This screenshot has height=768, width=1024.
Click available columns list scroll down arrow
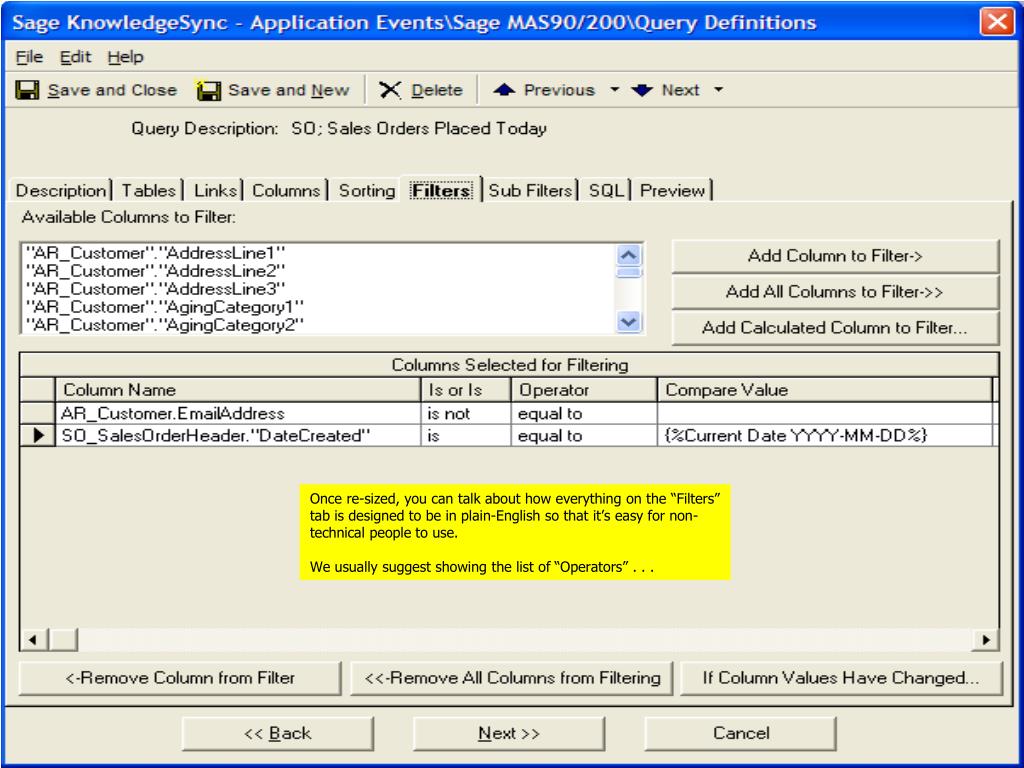629,322
